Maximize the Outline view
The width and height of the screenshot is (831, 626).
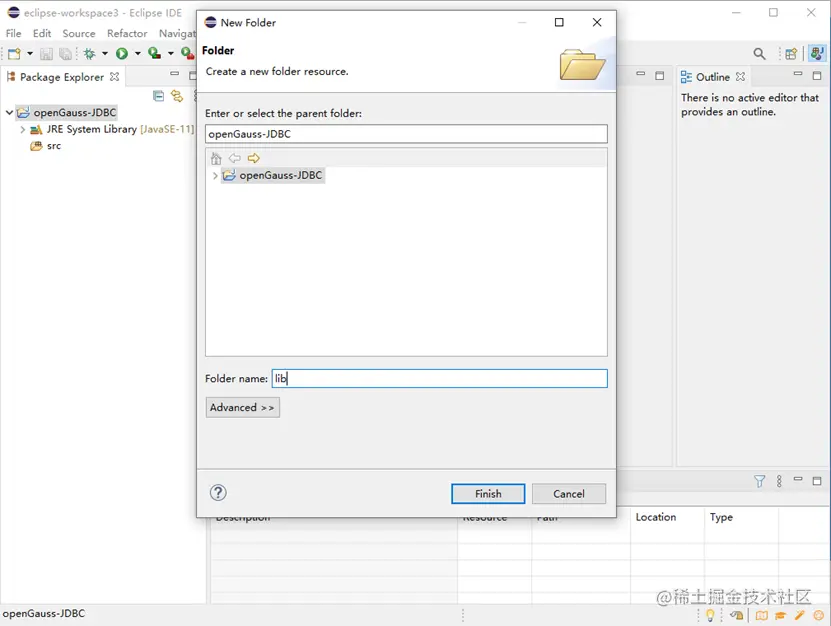coord(817,76)
